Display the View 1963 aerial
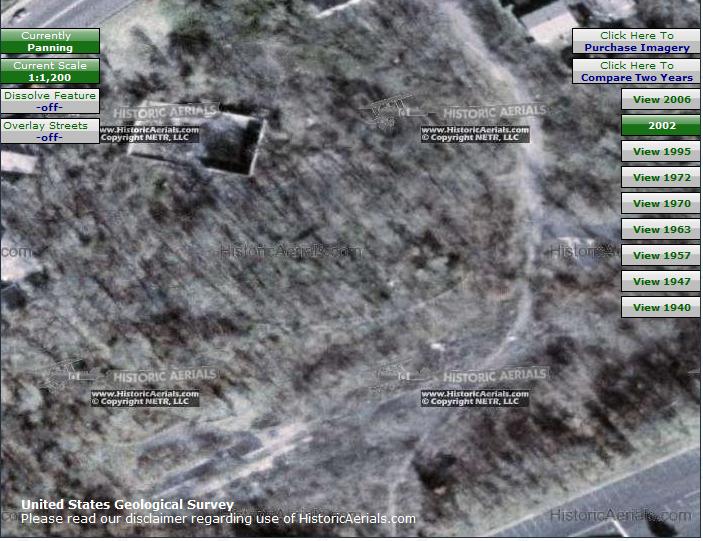703x541 pixels. 660,229
